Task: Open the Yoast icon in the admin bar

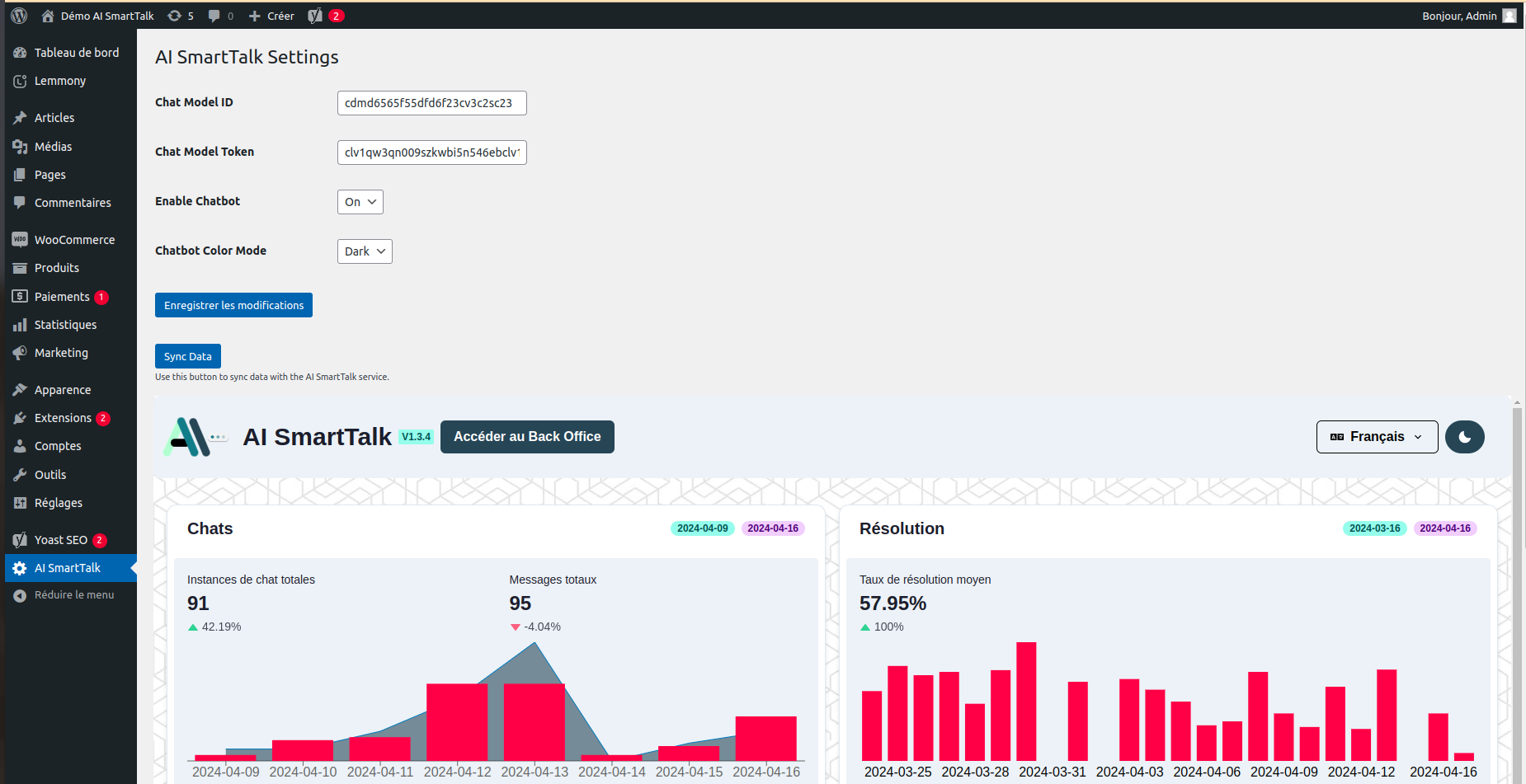Action: 315,16
